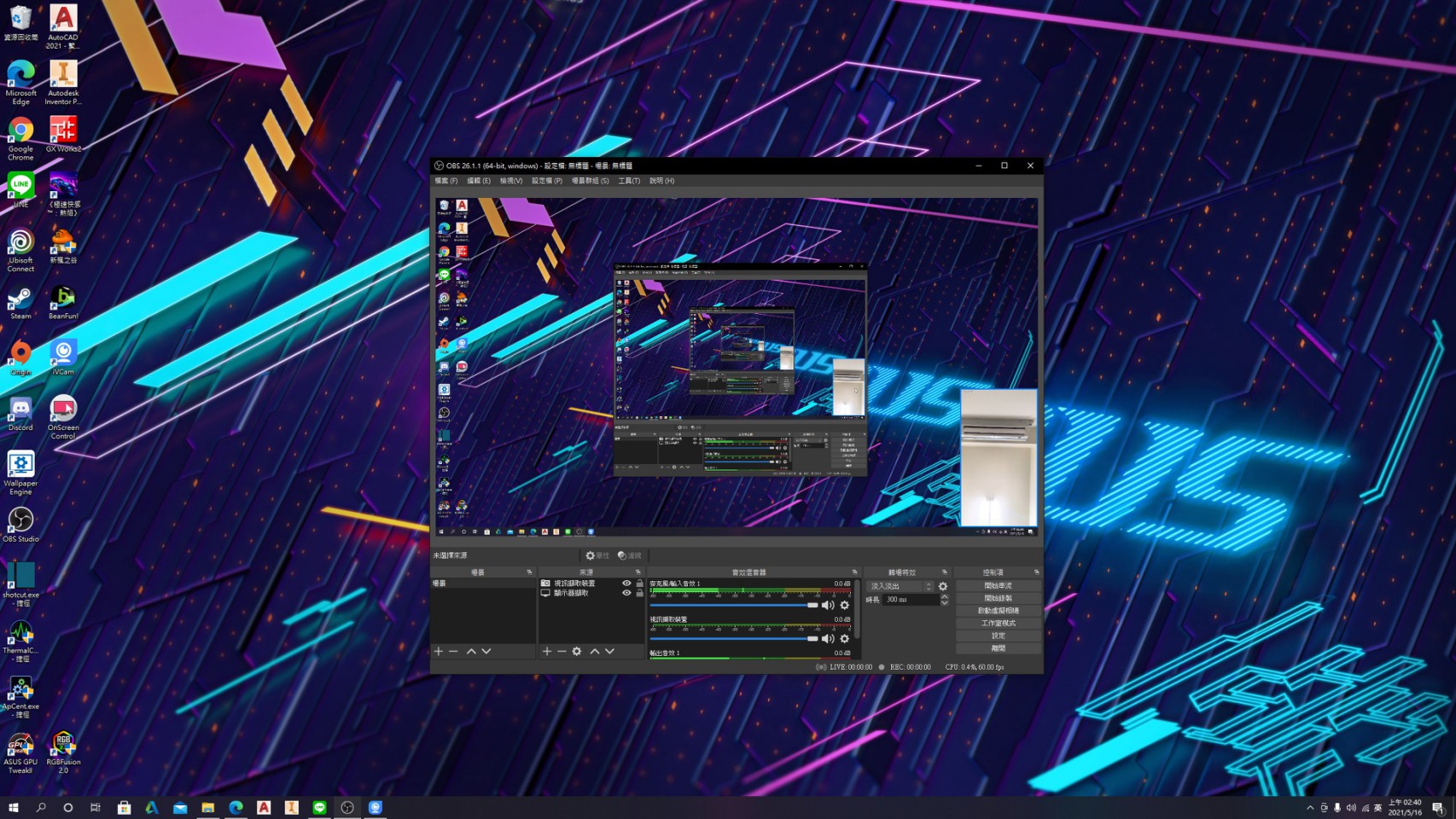This screenshot has width=1456, height=819.
Task: Open the 檔案(F) menu
Action: pyautogui.click(x=446, y=181)
